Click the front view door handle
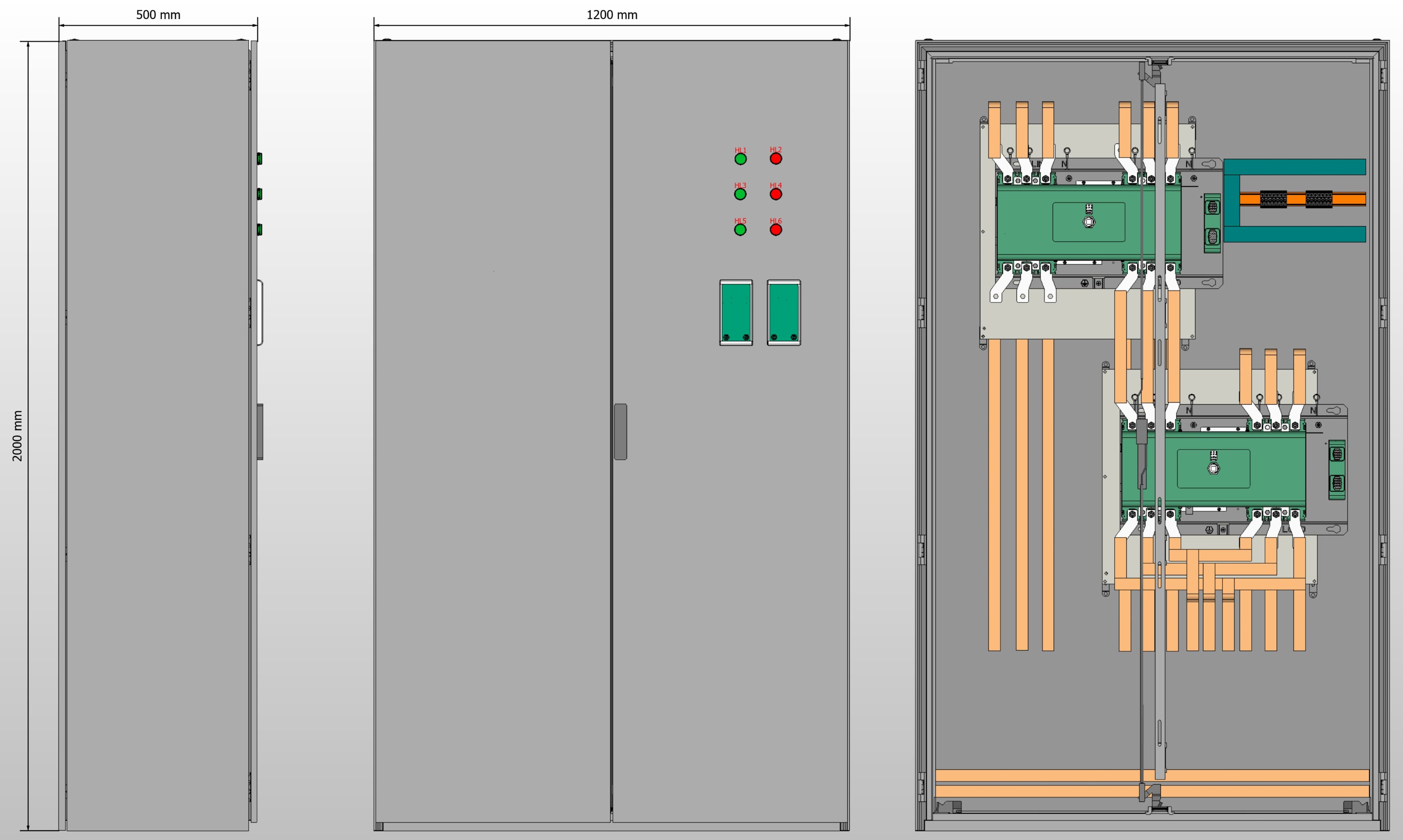The width and height of the screenshot is (1403, 840). pos(621,431)
